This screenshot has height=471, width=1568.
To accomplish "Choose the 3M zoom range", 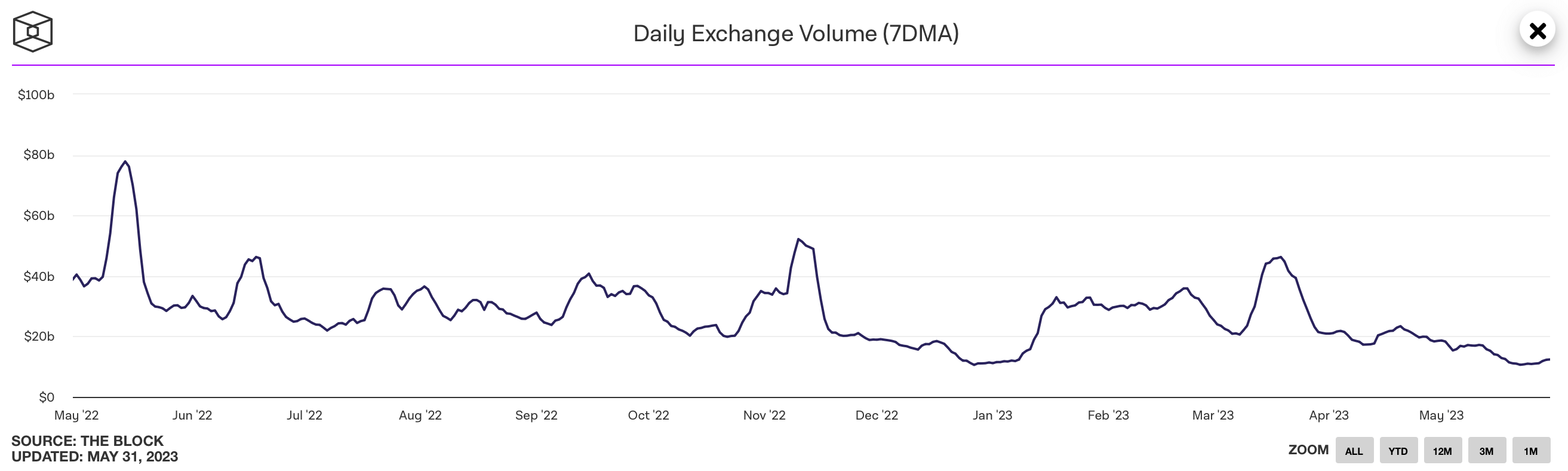I will (1486, 451).
